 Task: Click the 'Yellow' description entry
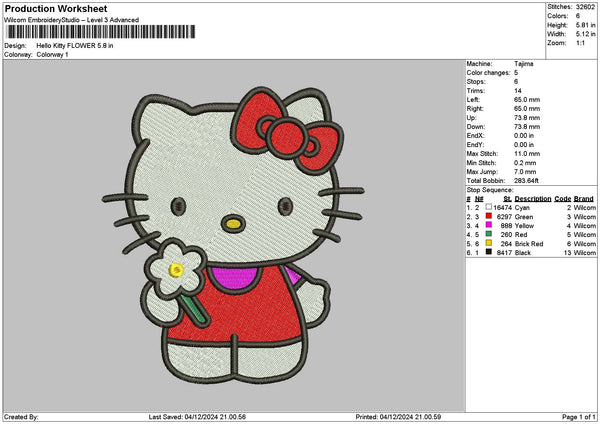click(524, 226)
